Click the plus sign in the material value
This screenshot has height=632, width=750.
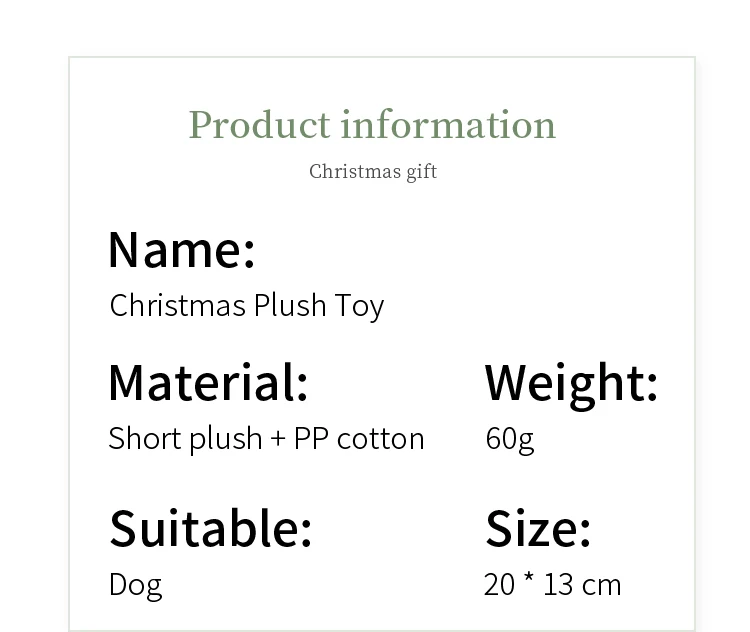click(278, 439)
